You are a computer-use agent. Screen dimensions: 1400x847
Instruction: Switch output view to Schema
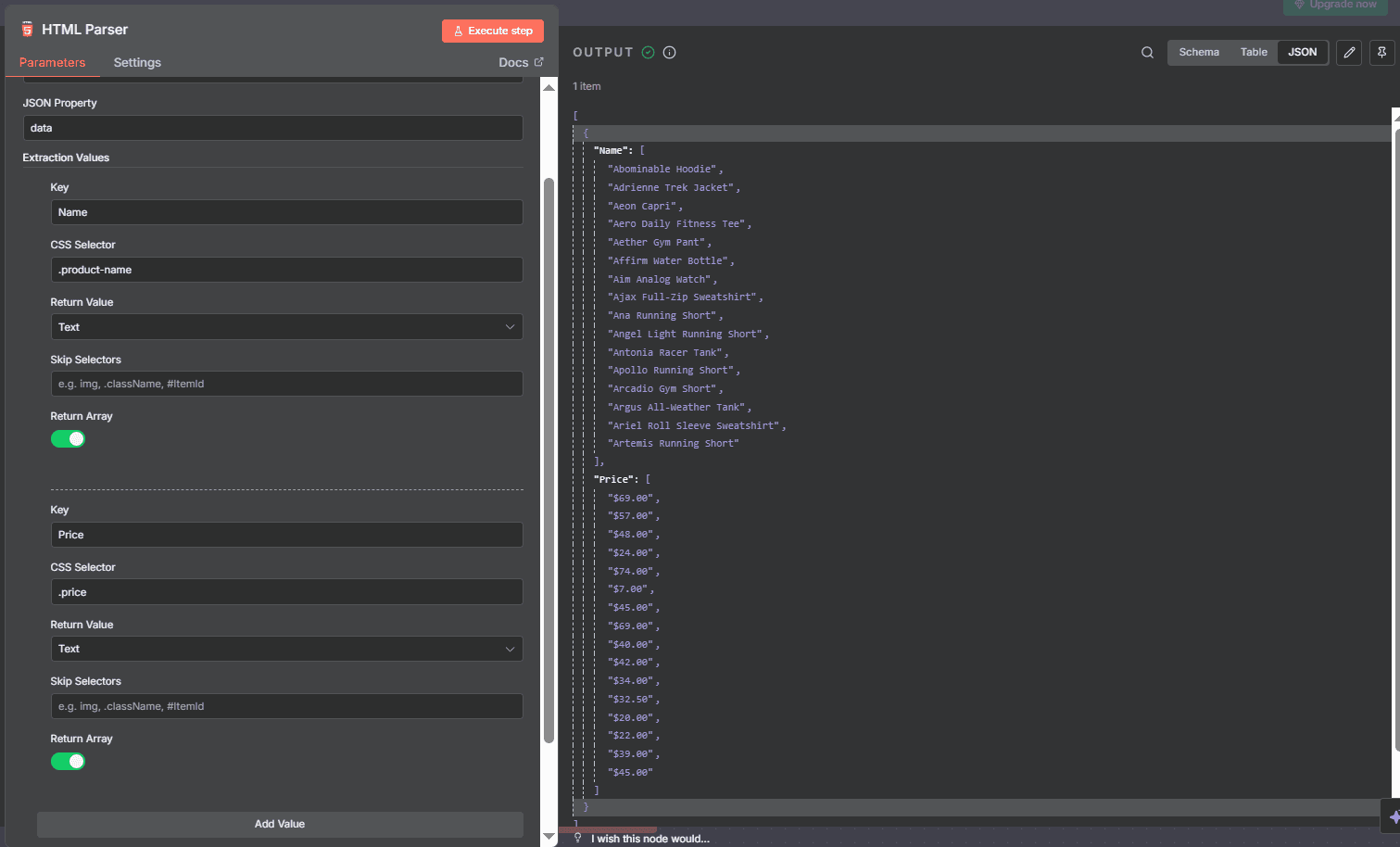[x=1199, y=52]
